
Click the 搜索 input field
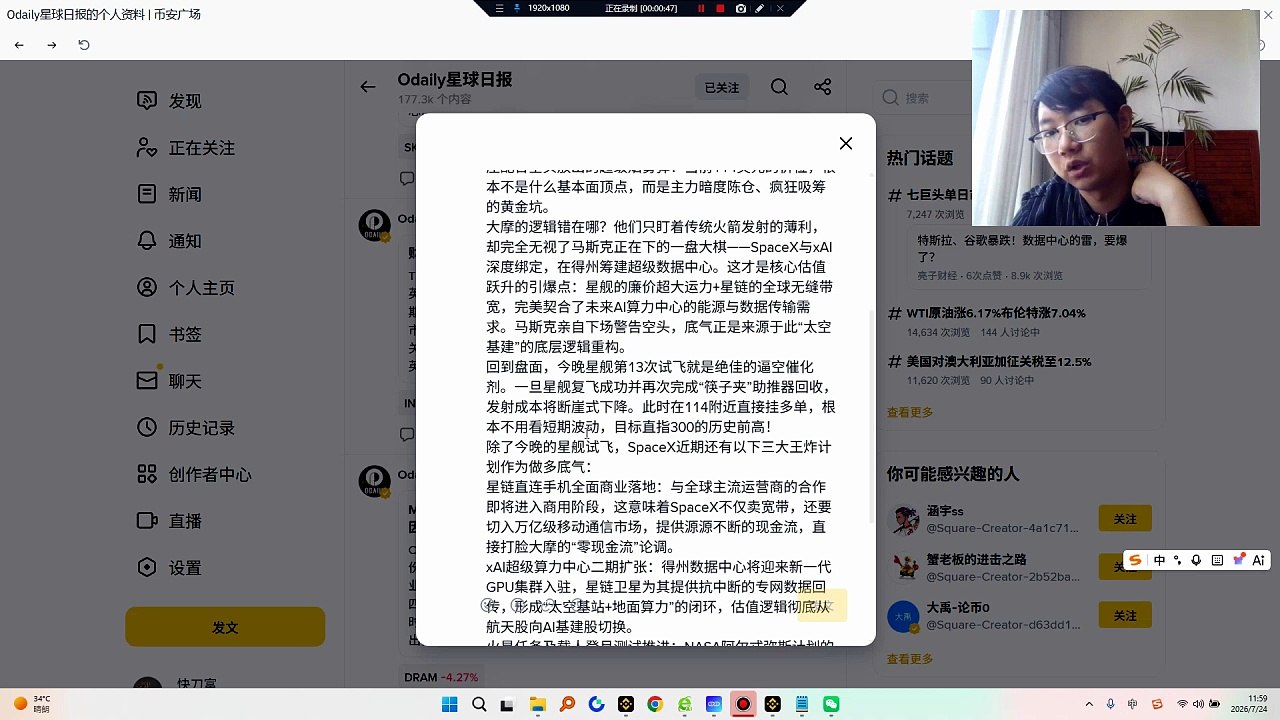coord(925,98)
